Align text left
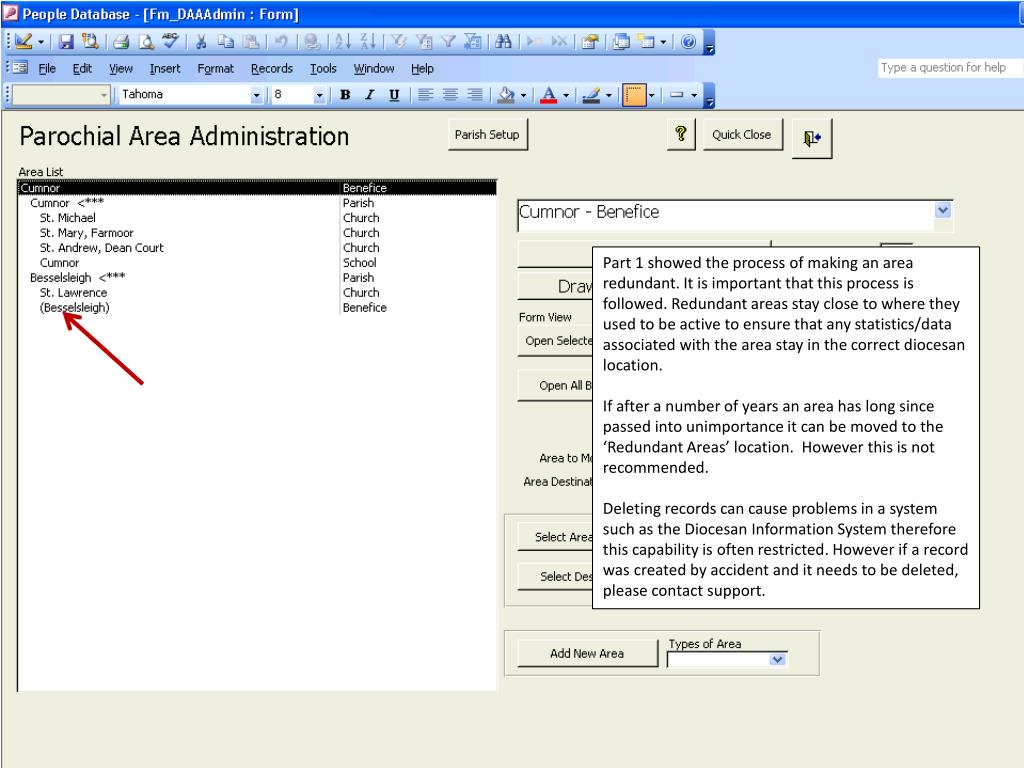 [425, 95]
